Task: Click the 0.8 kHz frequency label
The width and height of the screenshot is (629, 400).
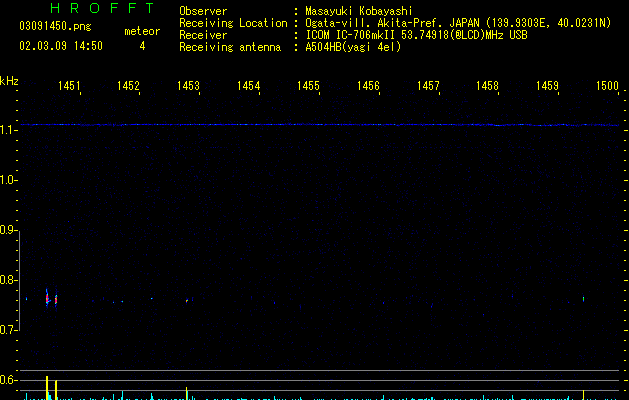Action: point(8,280)
